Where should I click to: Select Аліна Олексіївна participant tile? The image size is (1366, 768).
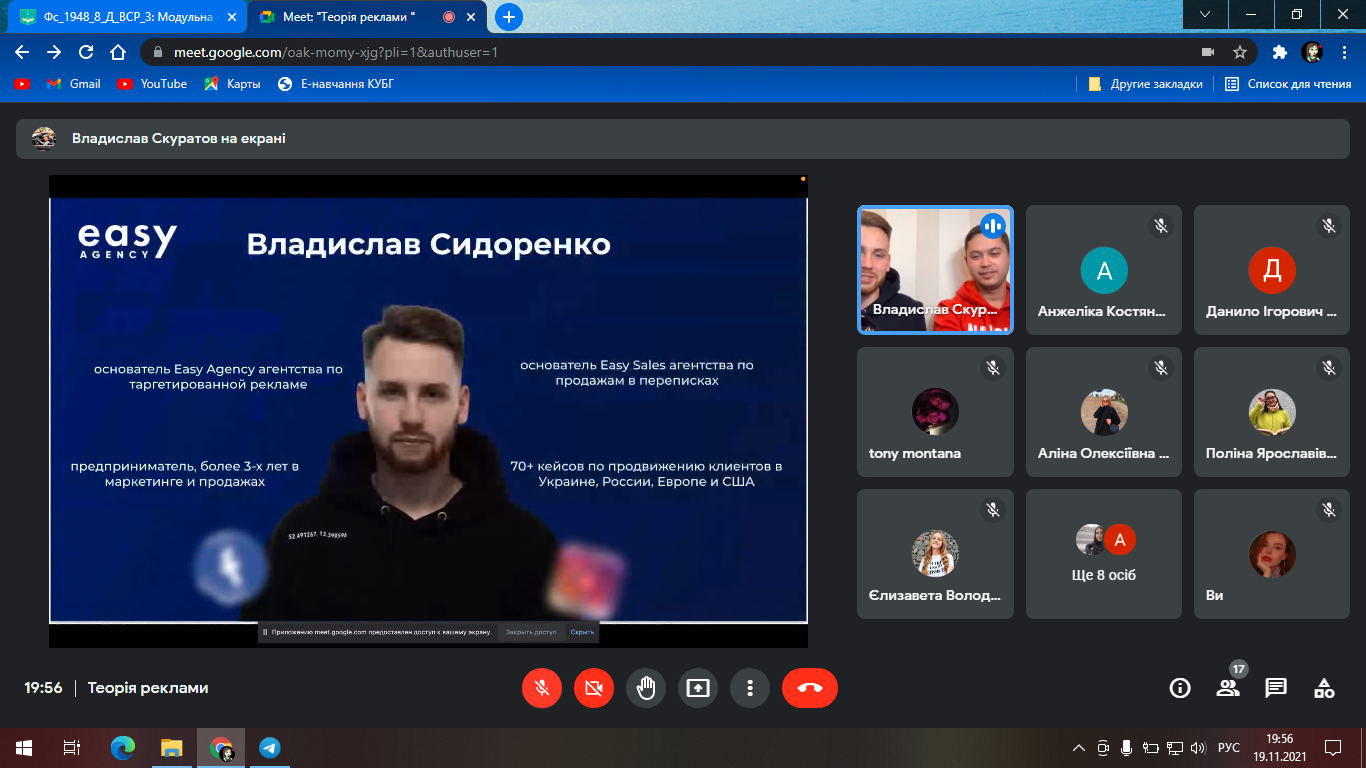[1104, 412]
